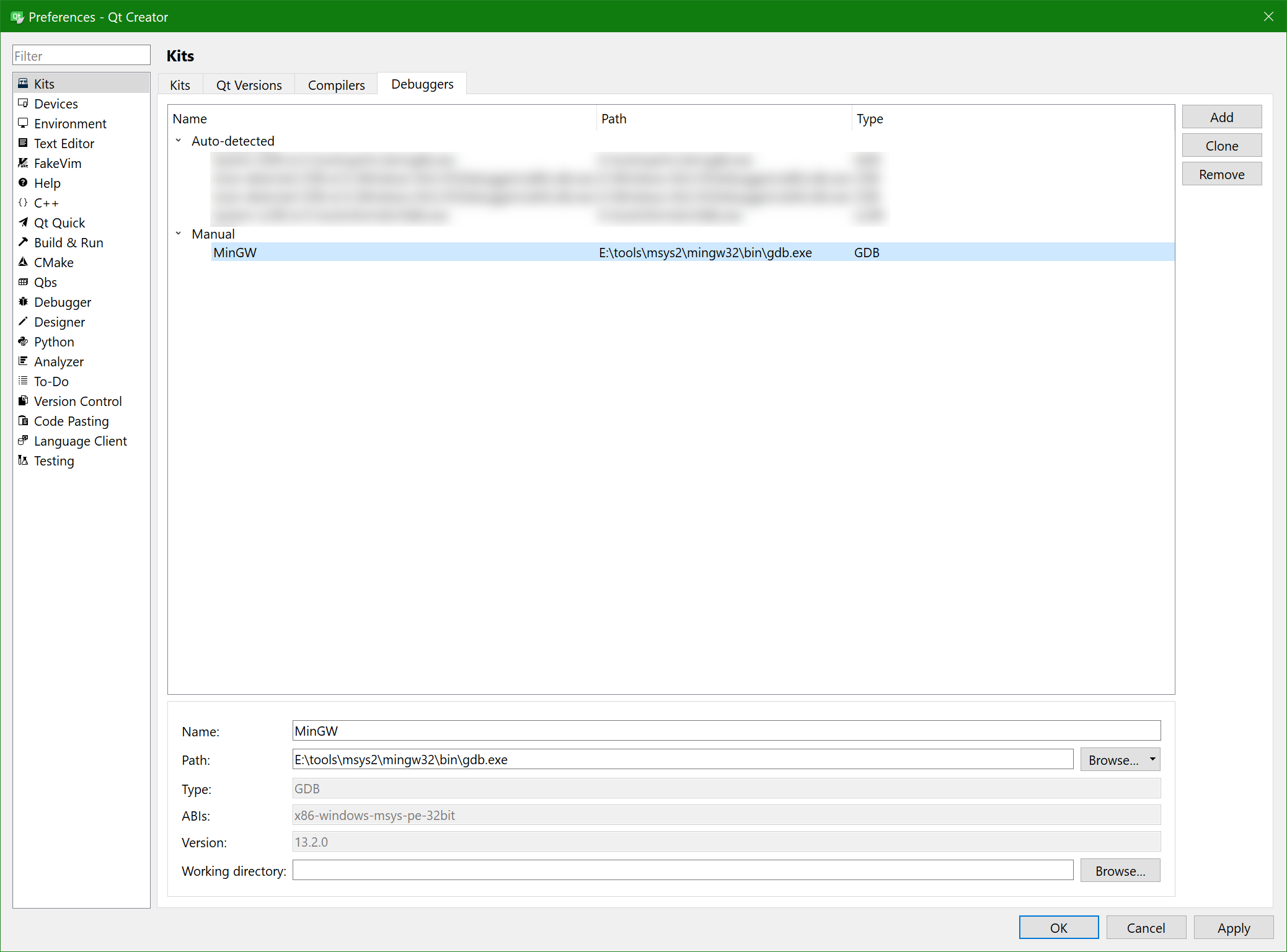Cancel the Preferences dialog
Viewport: 1287px width, 952px height.
click(x=1146, y=928)
